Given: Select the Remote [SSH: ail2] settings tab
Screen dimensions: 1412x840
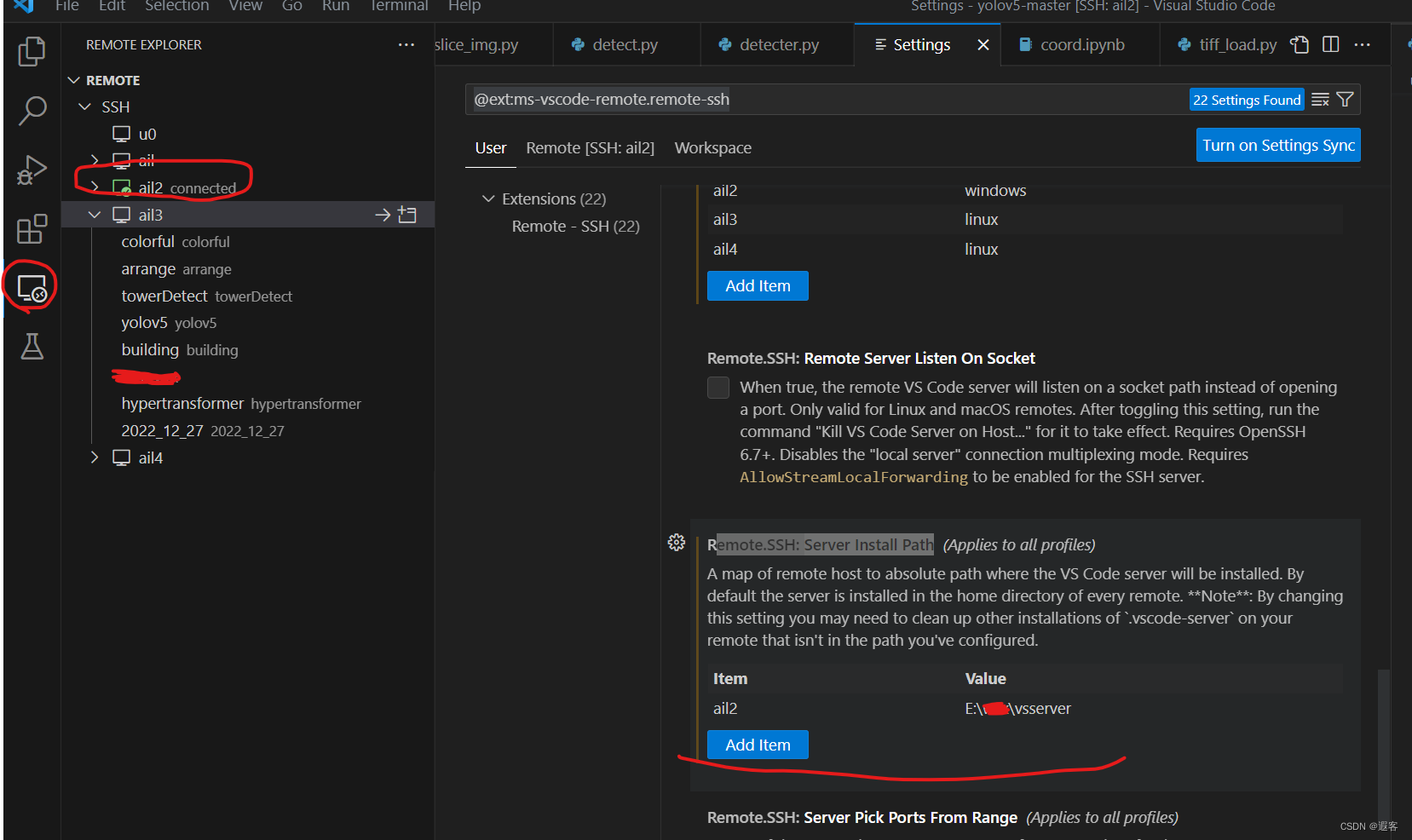Looking at the screenshot, I should [x=591, y=147].
